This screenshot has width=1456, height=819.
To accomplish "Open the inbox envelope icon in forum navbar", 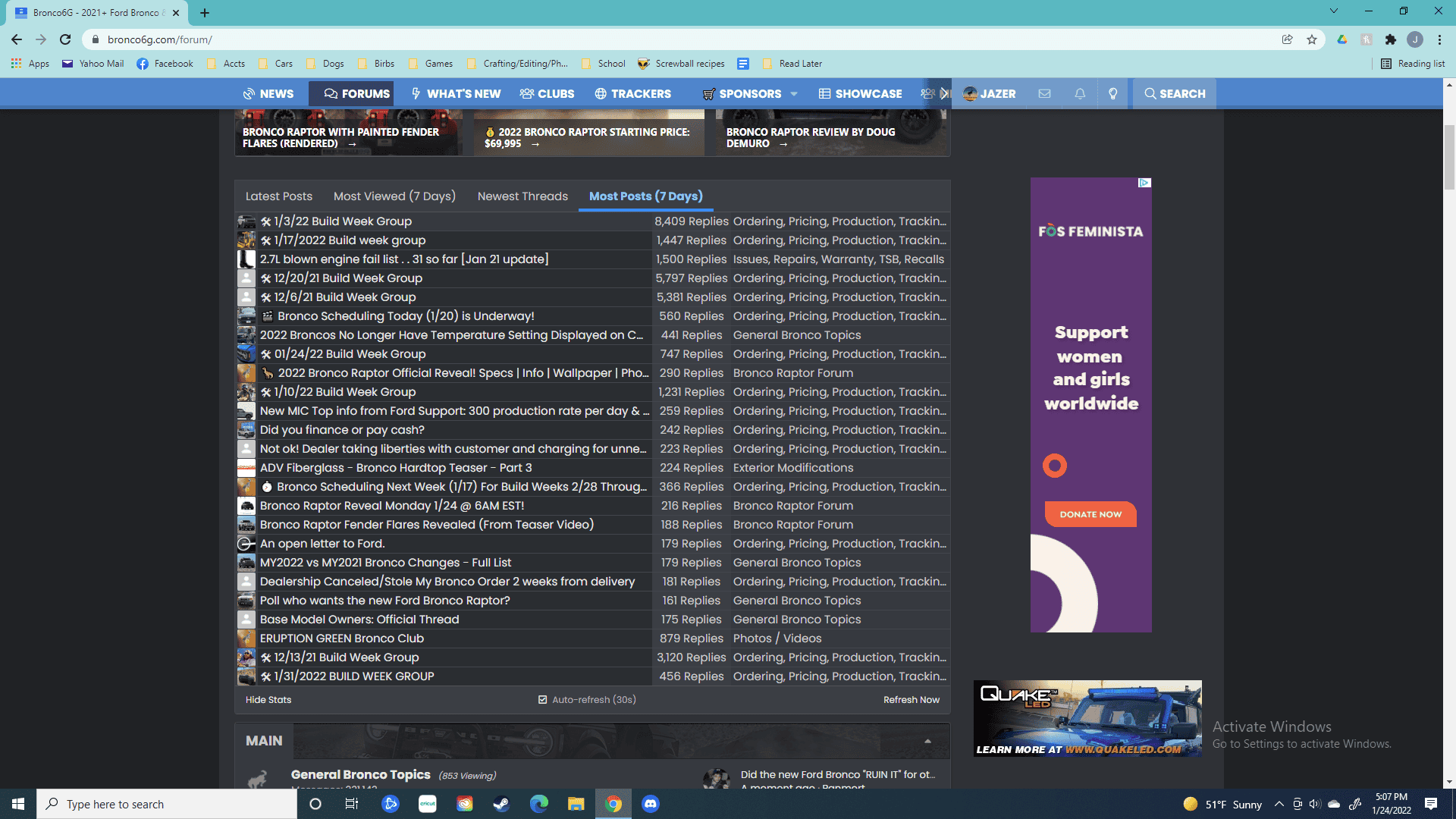I will coord(1044,93).
